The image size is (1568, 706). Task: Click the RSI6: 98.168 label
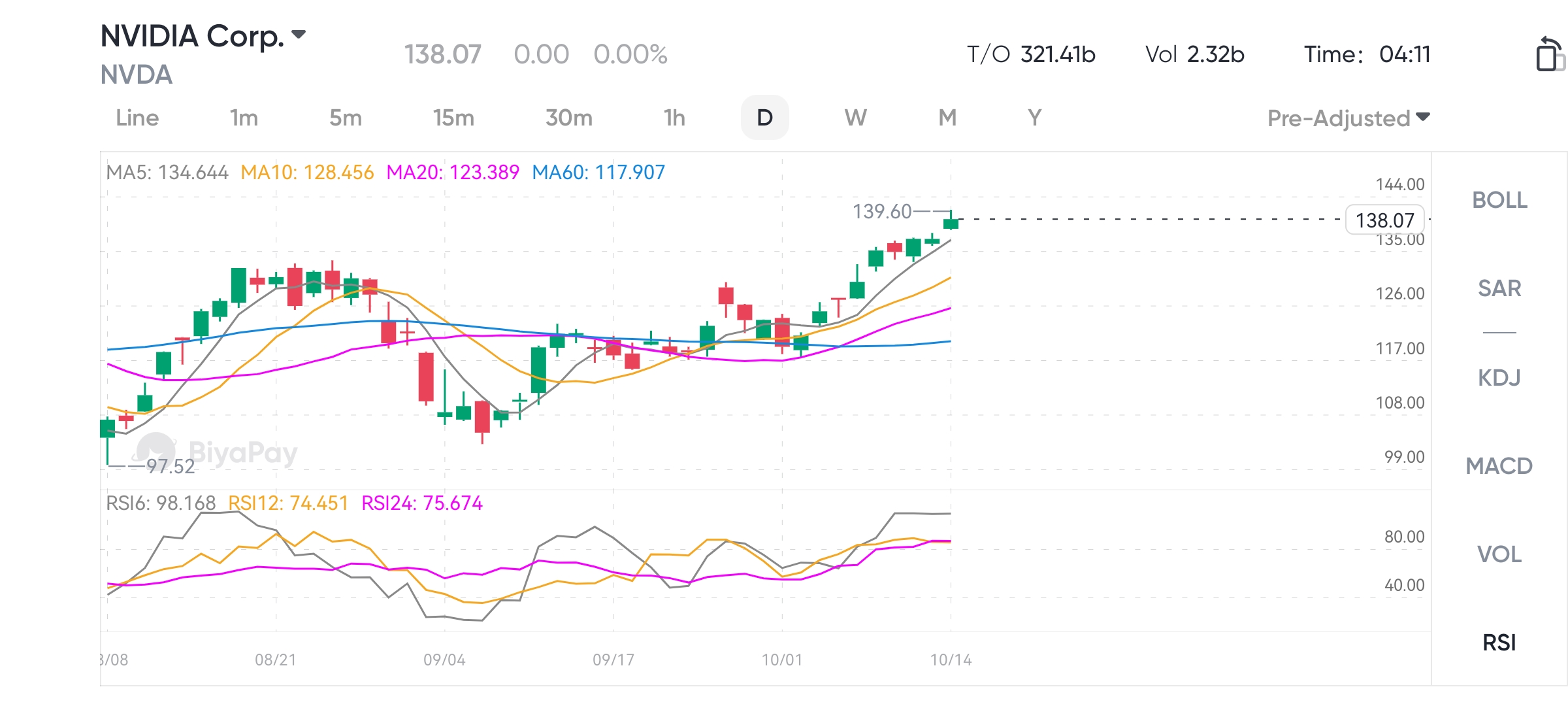coord(161,503)
